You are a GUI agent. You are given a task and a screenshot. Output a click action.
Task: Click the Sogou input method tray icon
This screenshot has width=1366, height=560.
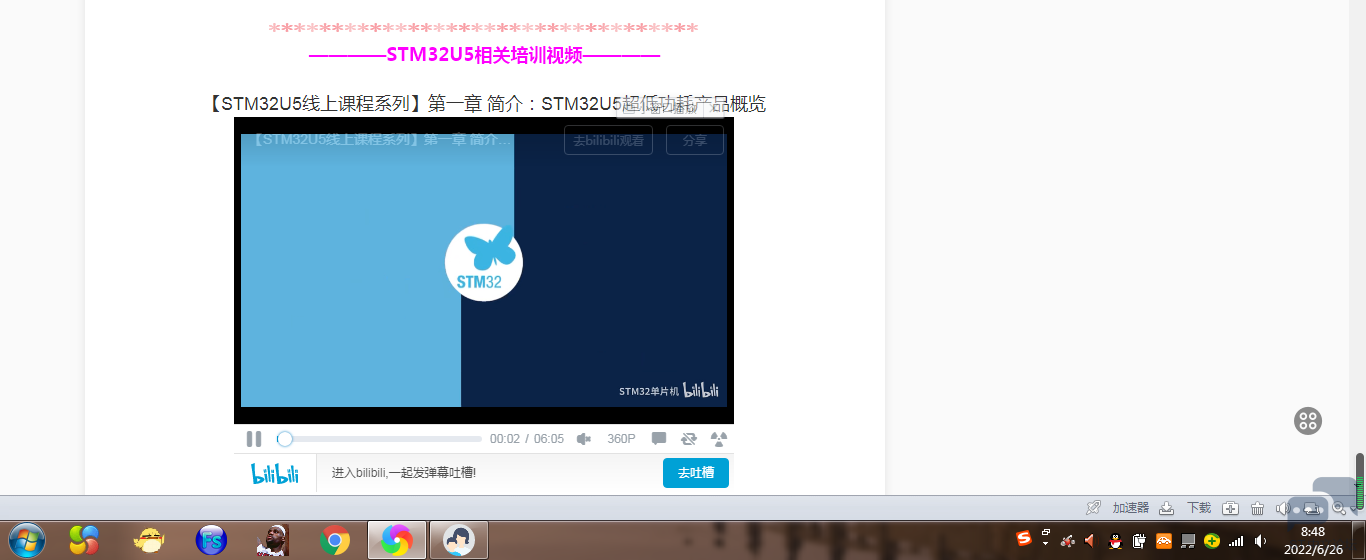(1024, 539)
